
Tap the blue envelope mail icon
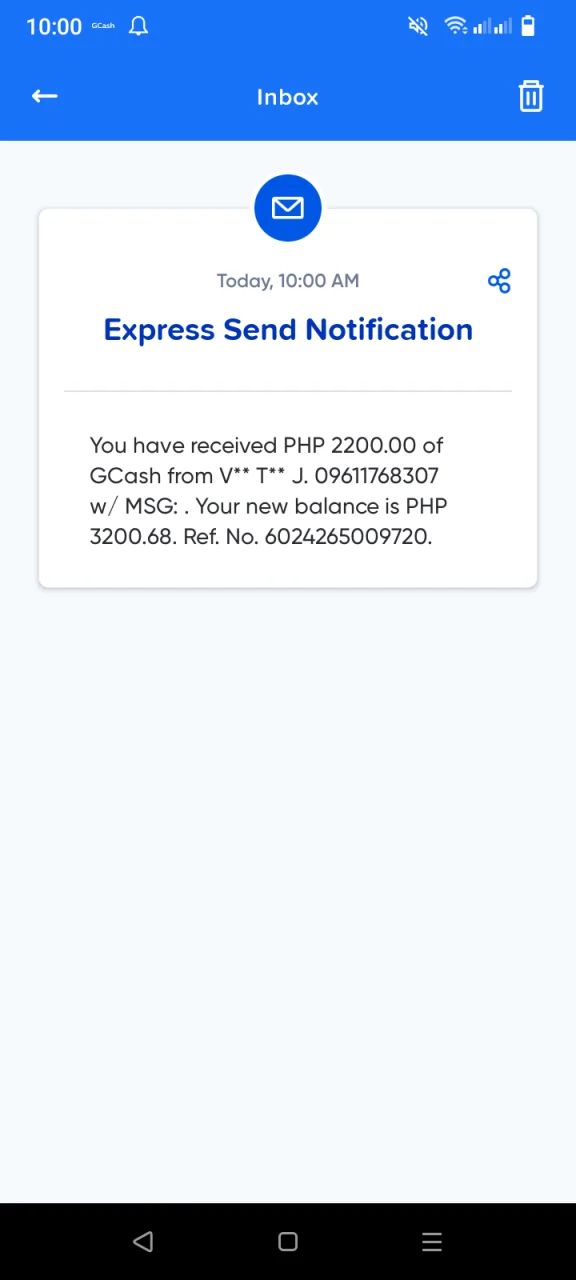click(288, 207)
